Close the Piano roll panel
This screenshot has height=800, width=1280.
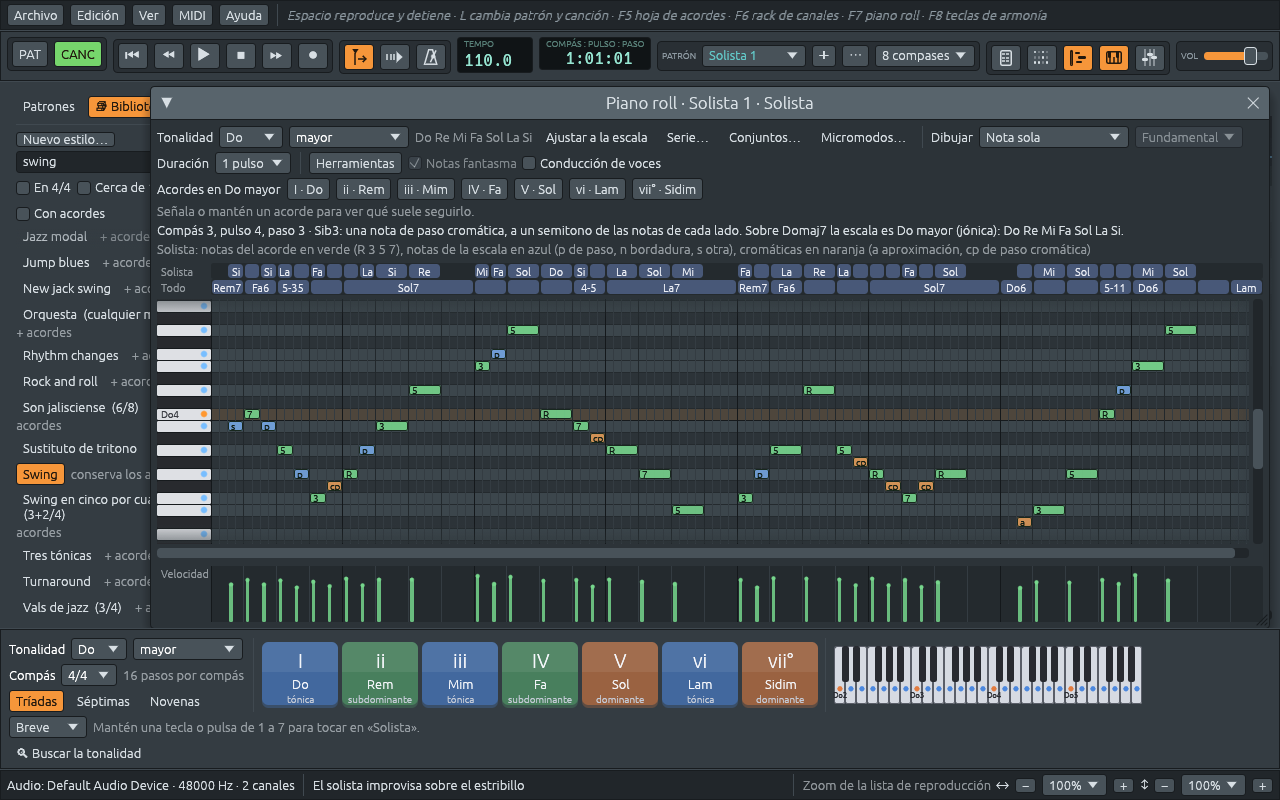tap(1253, 103)
